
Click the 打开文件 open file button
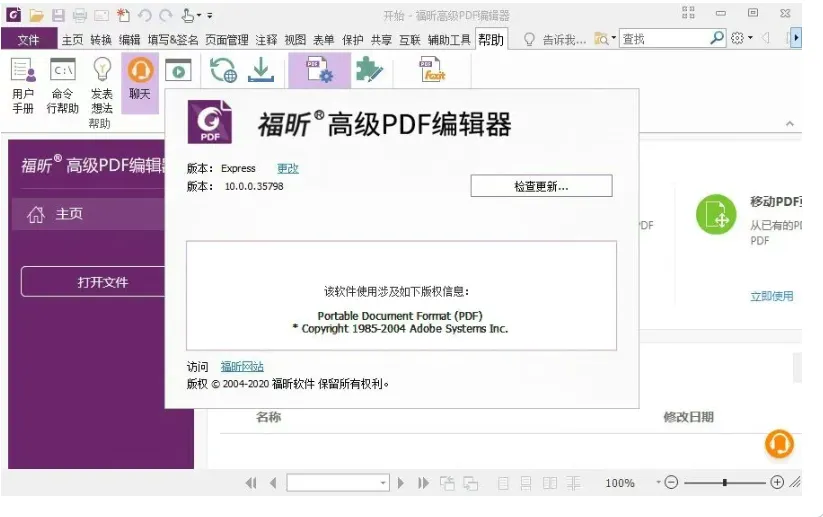click(93, 282)
